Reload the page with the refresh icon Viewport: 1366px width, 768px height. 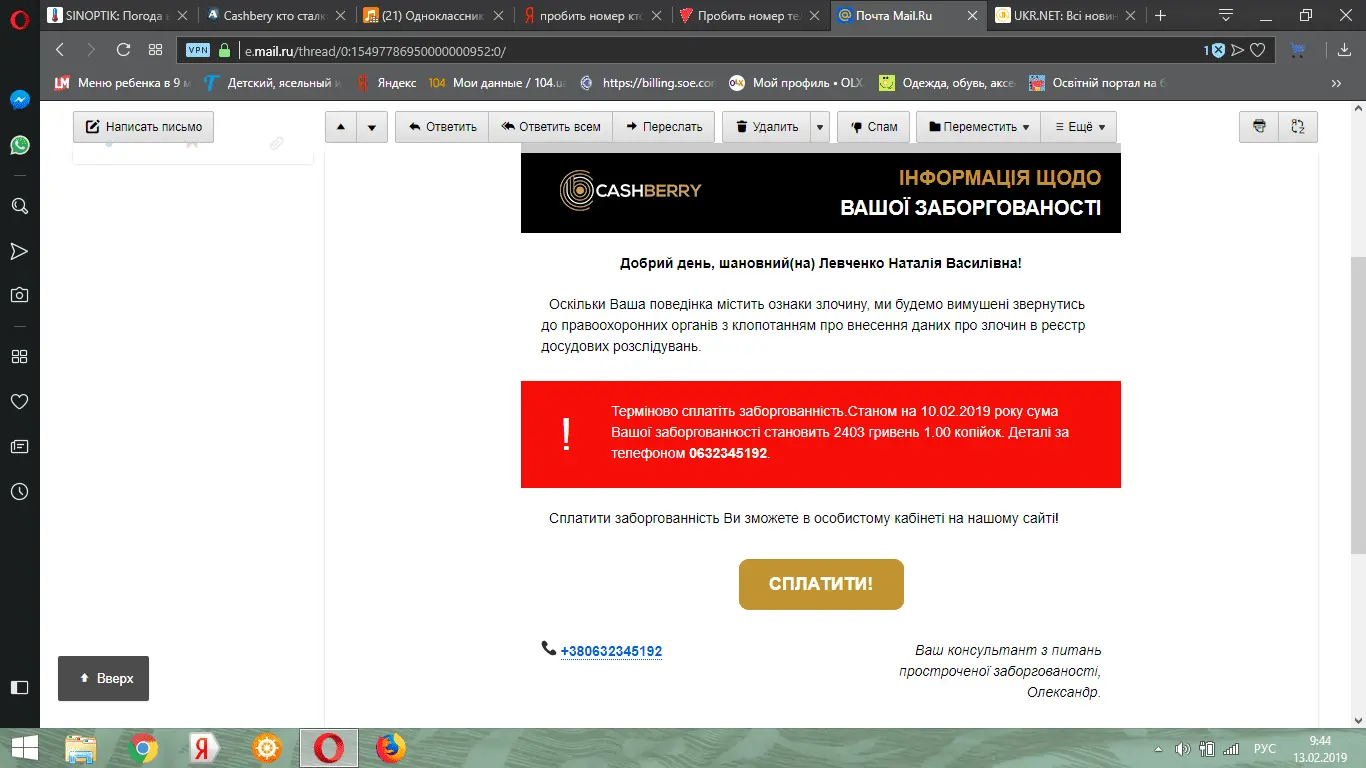point(124,50)
